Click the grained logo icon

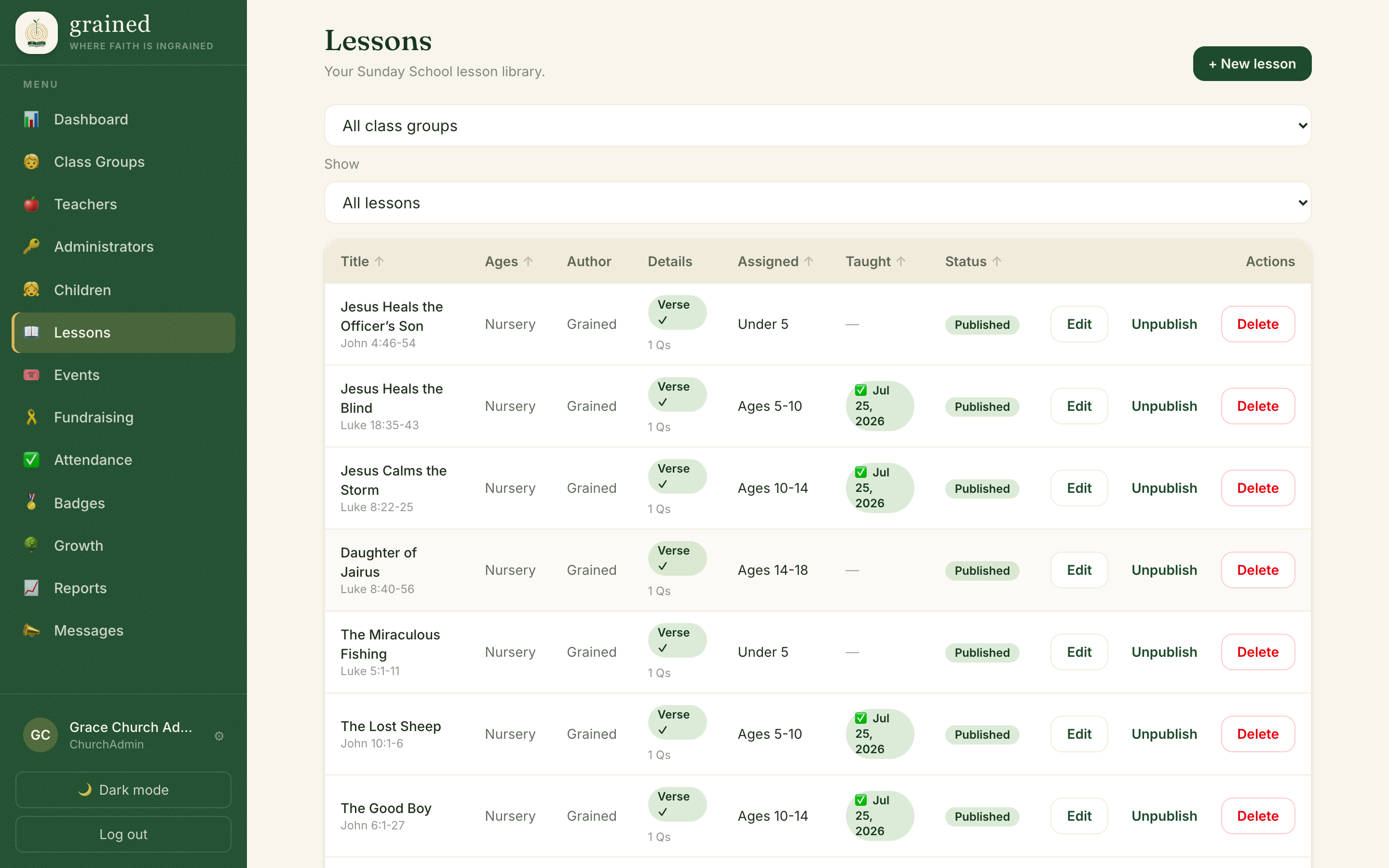pyautogui.click(x=37, y=33)
